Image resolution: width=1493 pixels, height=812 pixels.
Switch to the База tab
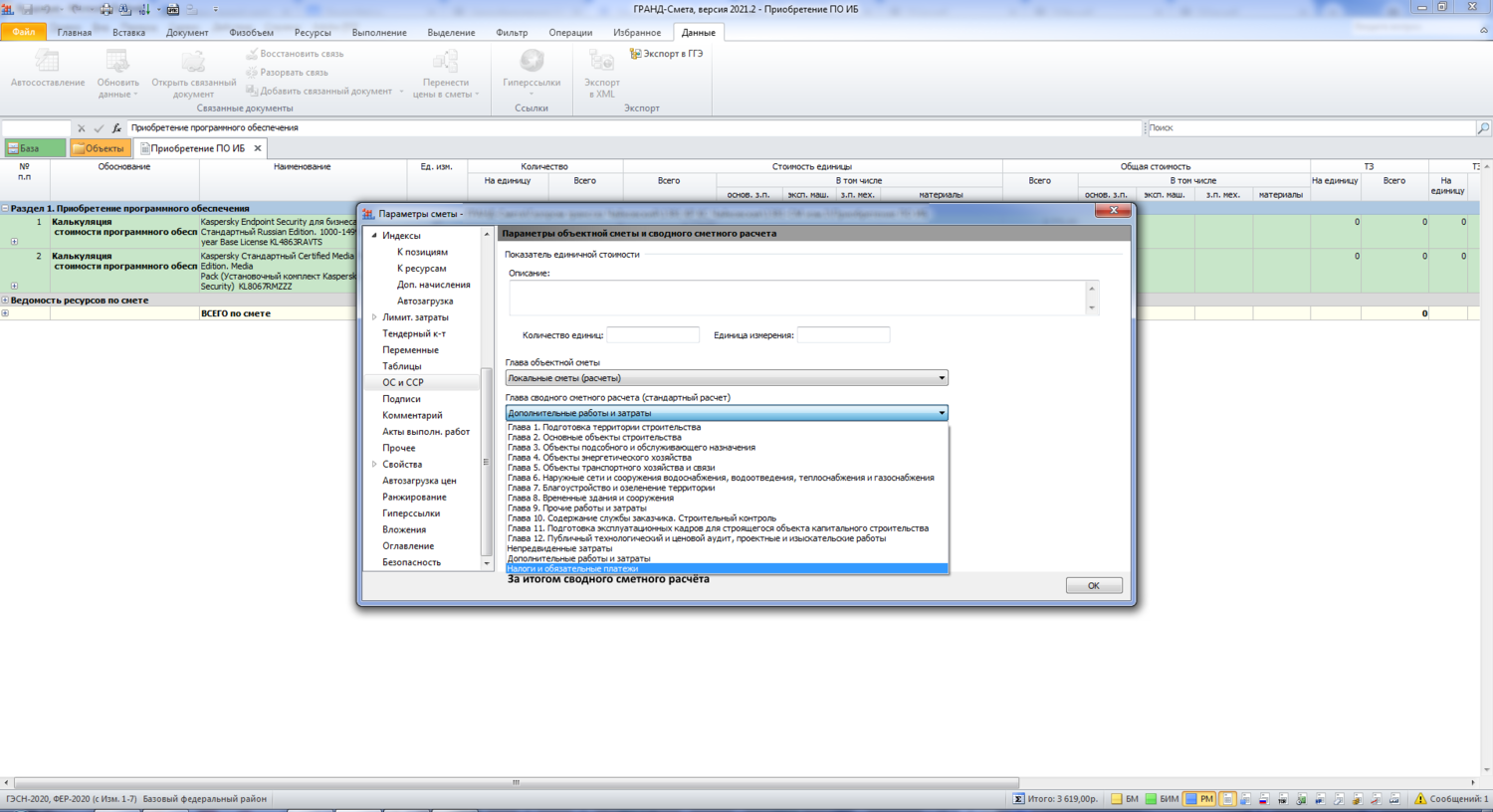(35, 148)
